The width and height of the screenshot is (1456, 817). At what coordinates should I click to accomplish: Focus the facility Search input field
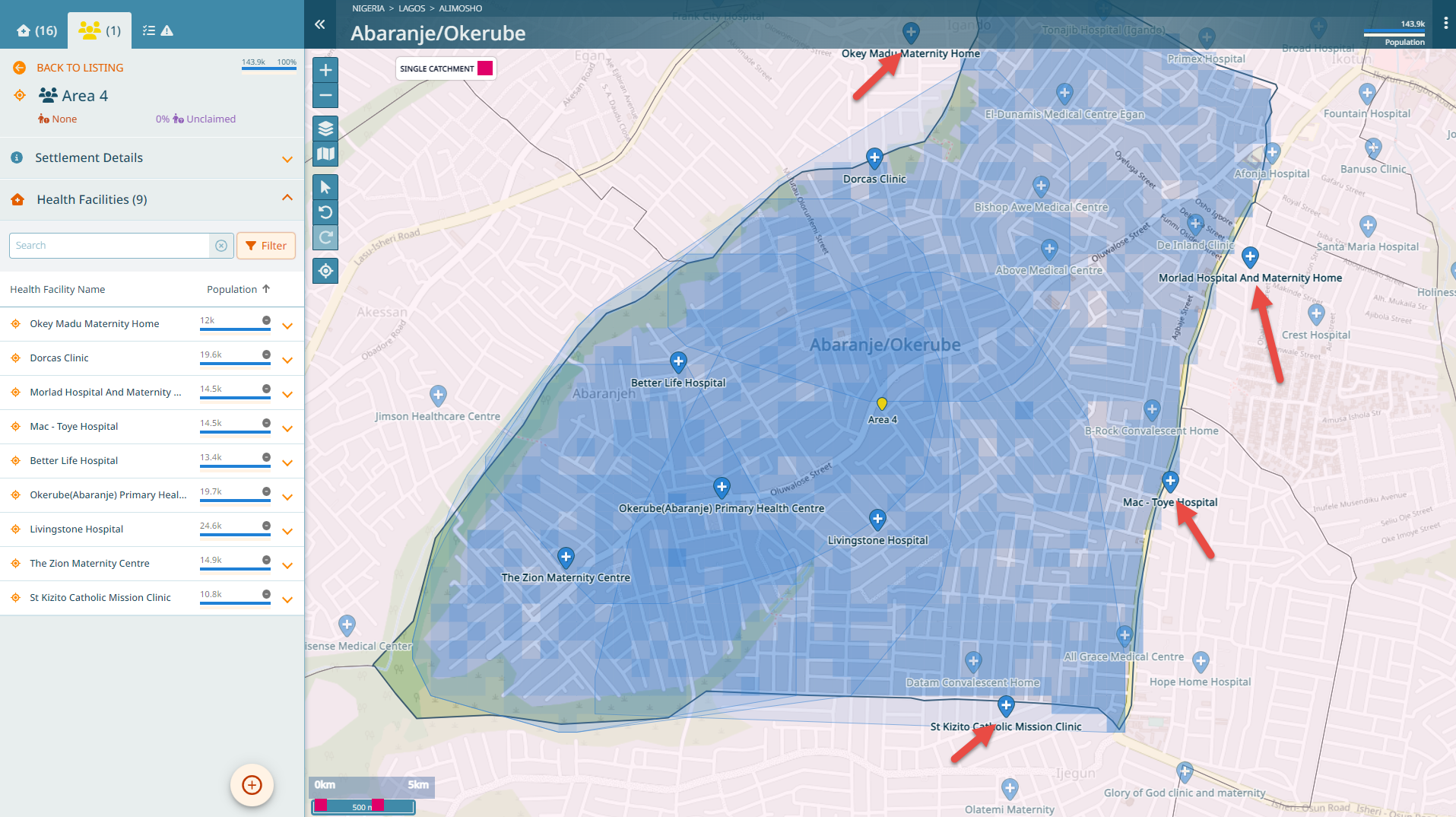109,246
